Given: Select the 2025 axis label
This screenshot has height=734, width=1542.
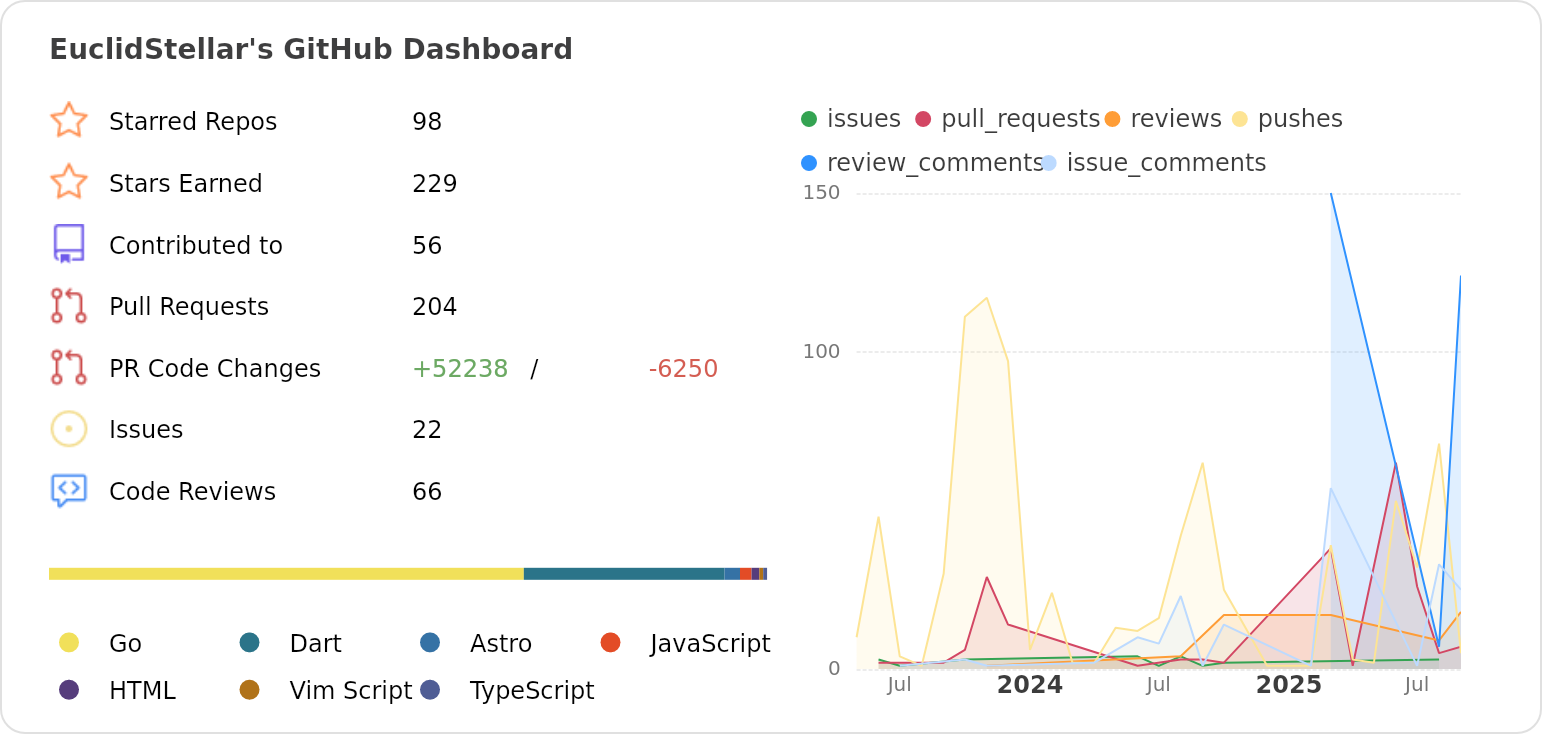Looking at the screenshot, I should pos(1288,685).
